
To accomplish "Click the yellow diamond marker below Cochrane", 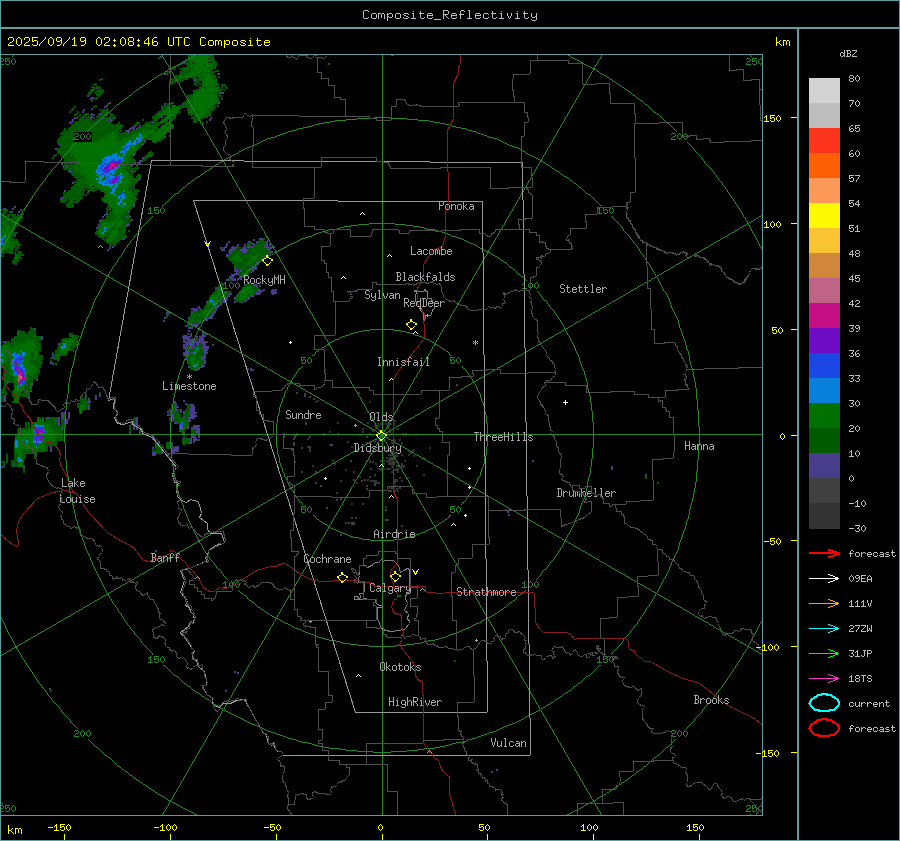I will pyautogui.click(x=342, y=578).
